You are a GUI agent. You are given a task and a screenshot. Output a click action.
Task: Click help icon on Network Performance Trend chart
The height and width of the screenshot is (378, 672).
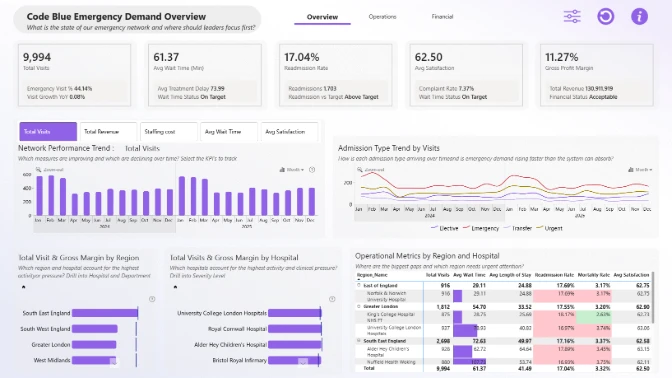(x=312, y=170)
